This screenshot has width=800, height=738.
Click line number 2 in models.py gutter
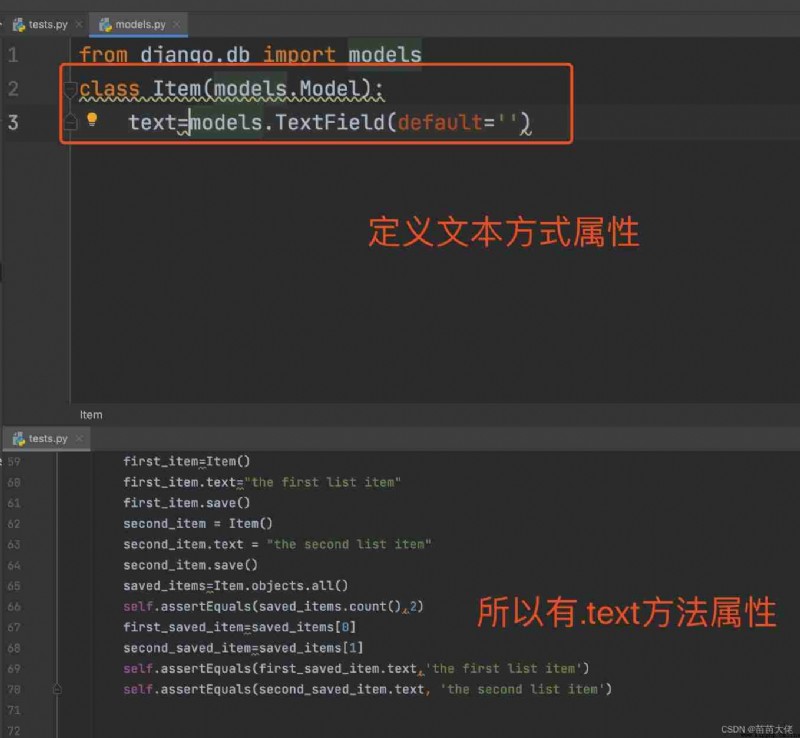(13, 89)
